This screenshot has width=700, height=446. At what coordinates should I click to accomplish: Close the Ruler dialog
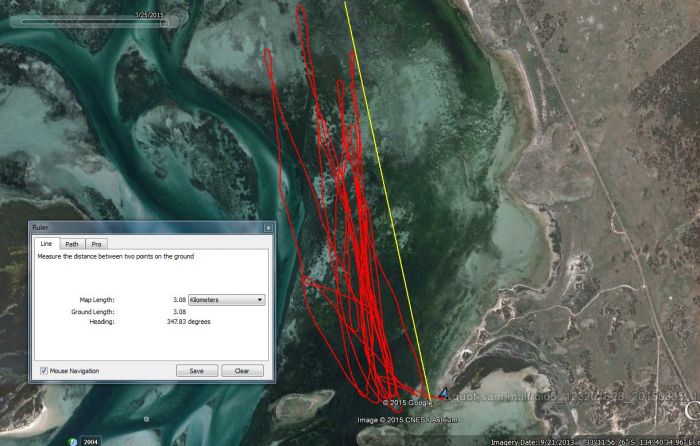(267, 228)
